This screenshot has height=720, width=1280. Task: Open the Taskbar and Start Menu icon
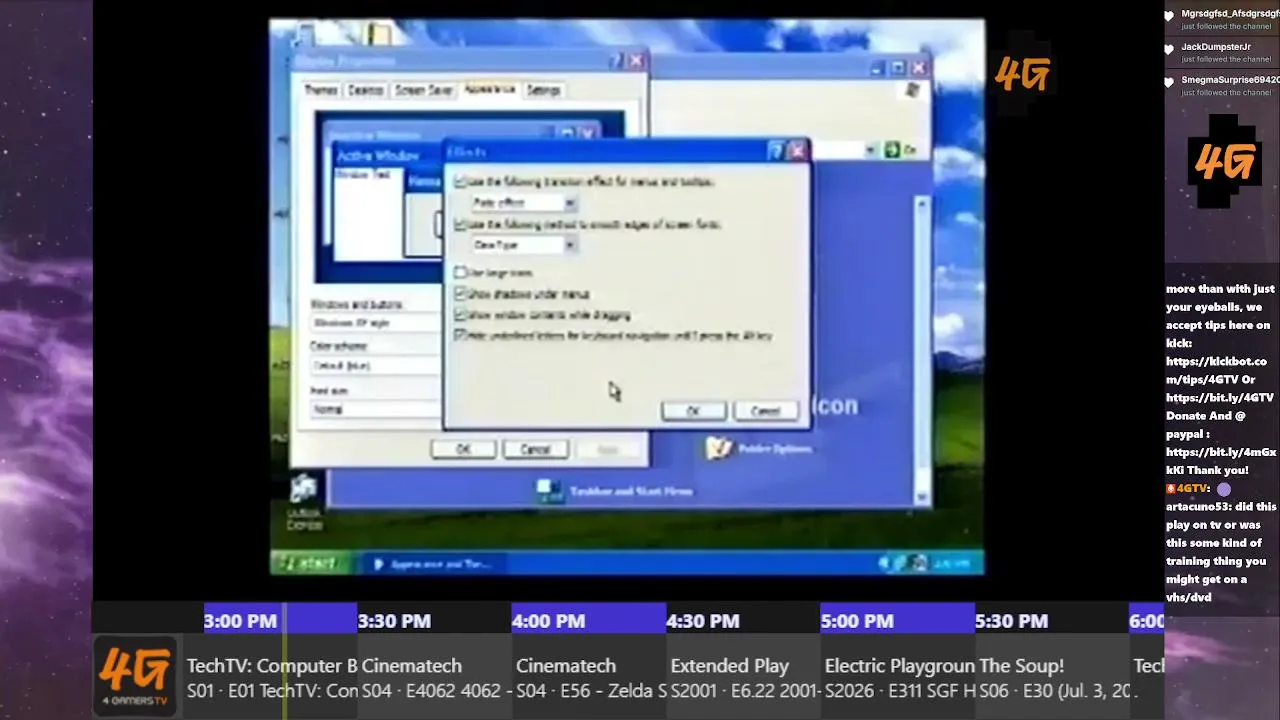tap(548, 490)
